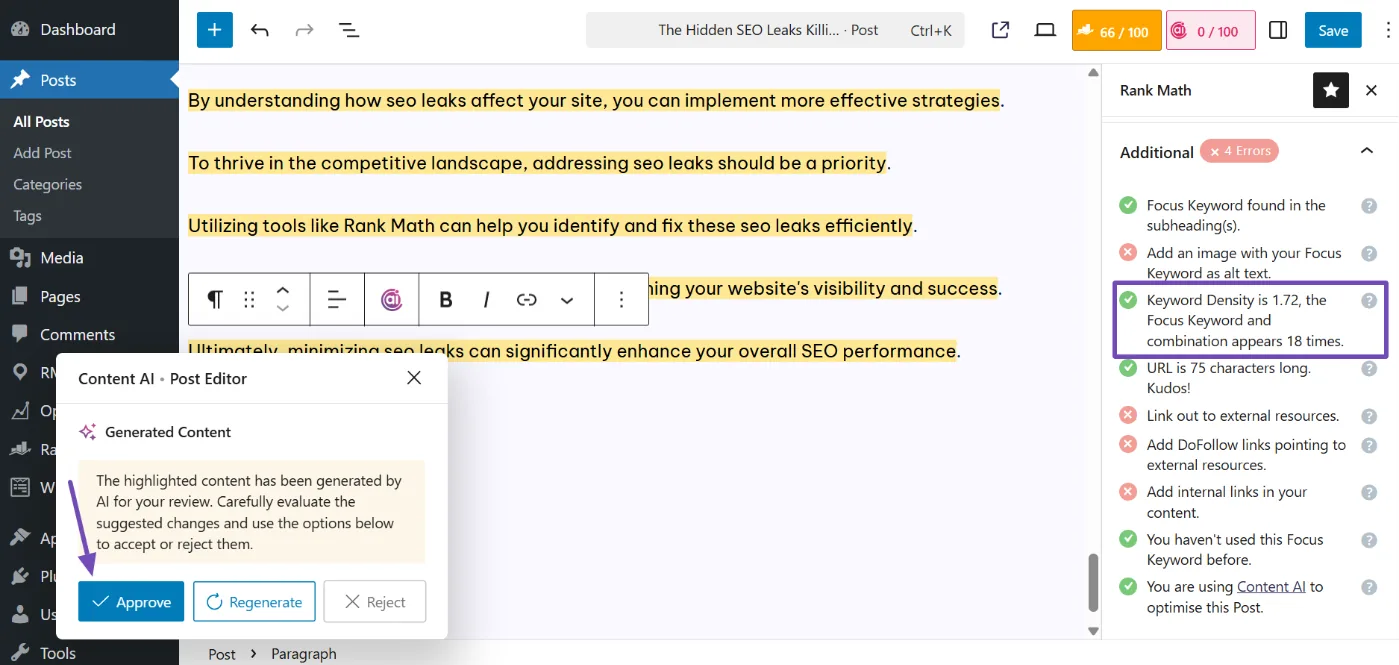Viewport: 1399px width, 665px height.
Task: Open the block inserter with the plus icon
Action: (x=213, y=29)
